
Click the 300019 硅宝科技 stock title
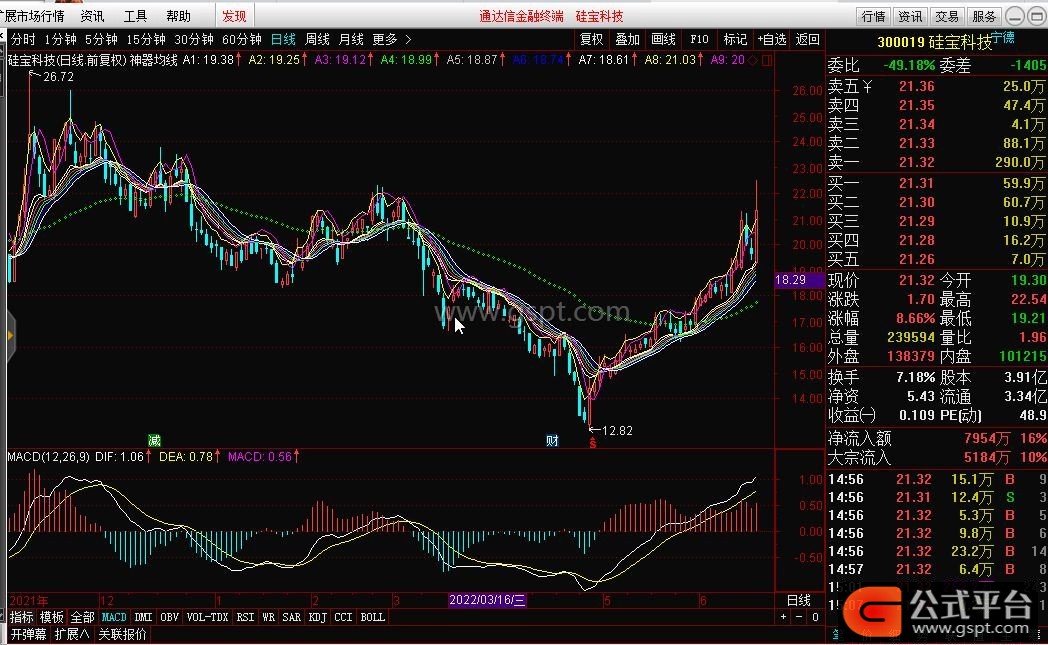934,42
